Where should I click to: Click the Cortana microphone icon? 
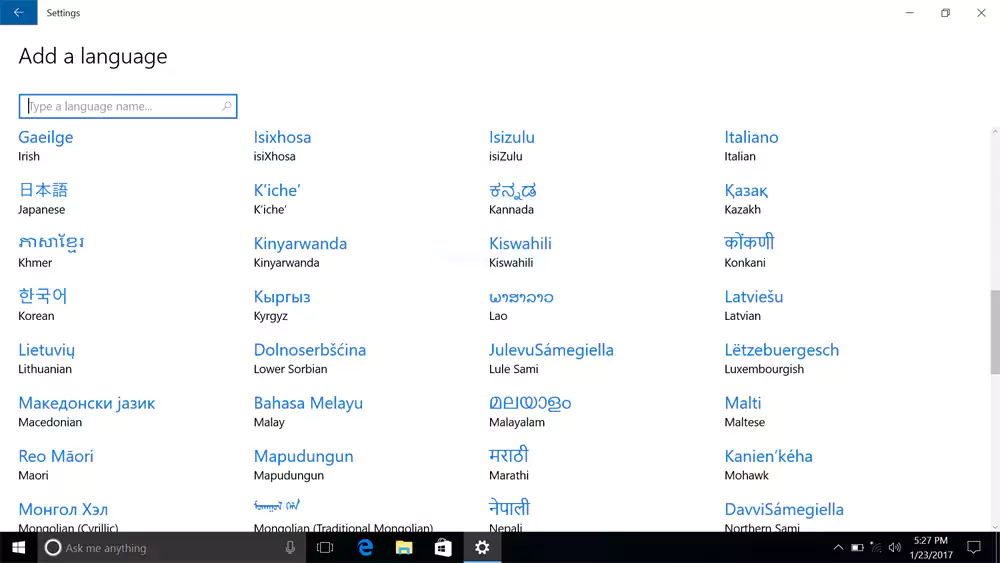(x=290, y=547)
